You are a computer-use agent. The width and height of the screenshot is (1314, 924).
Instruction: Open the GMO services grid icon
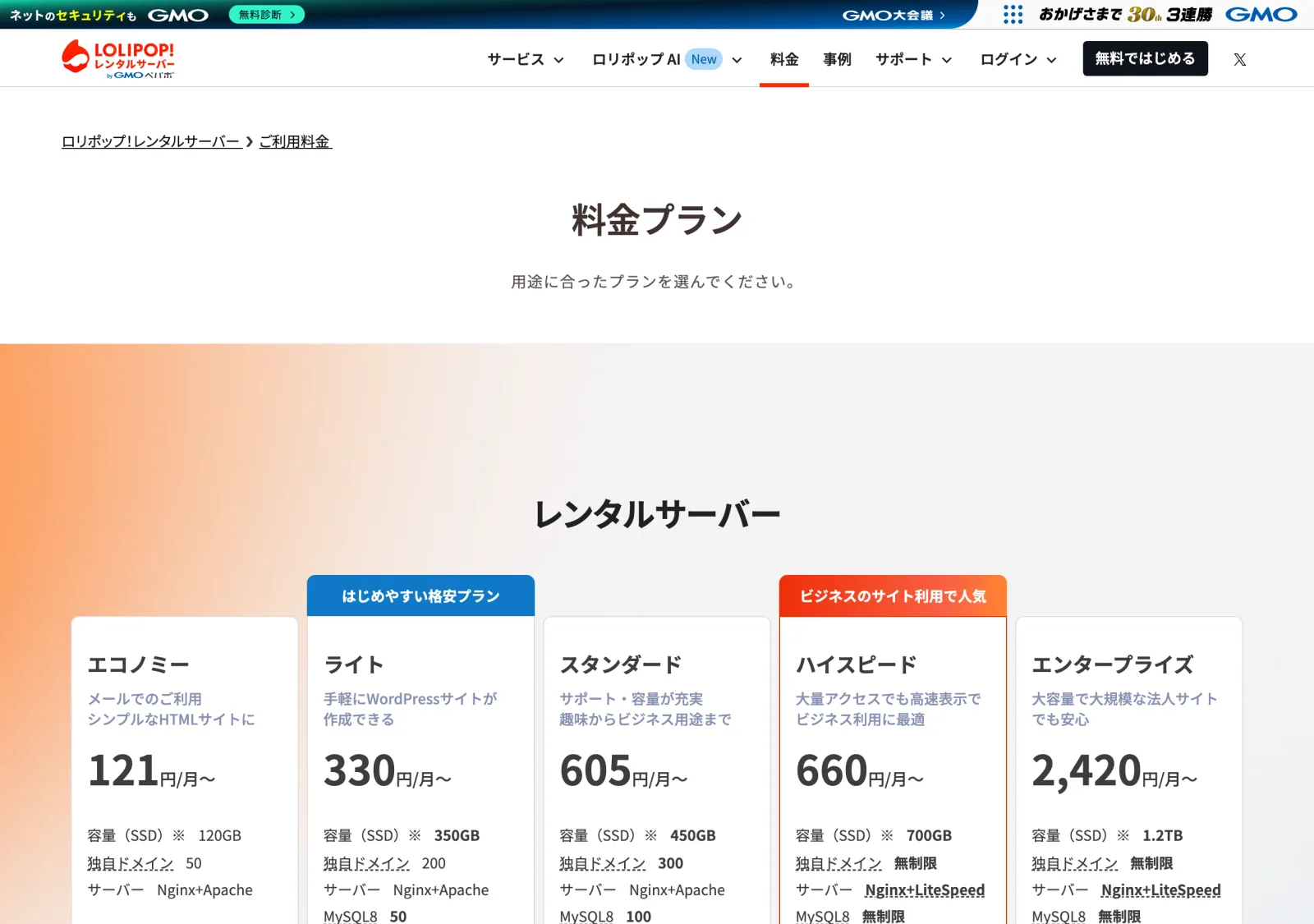(x=1013, y=15)
